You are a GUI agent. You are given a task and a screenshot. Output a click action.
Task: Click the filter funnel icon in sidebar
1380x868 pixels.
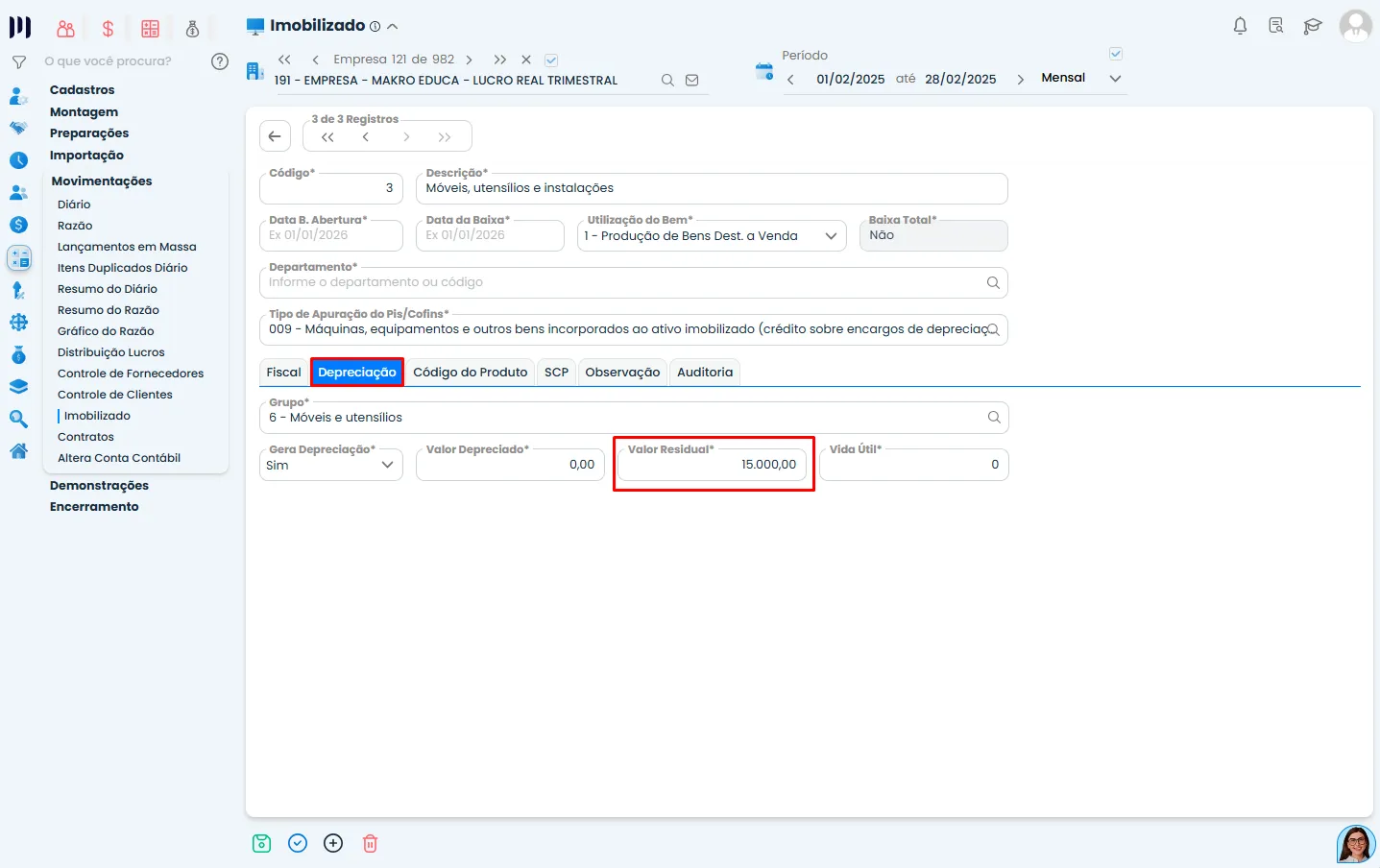click(x=18, y=61)
